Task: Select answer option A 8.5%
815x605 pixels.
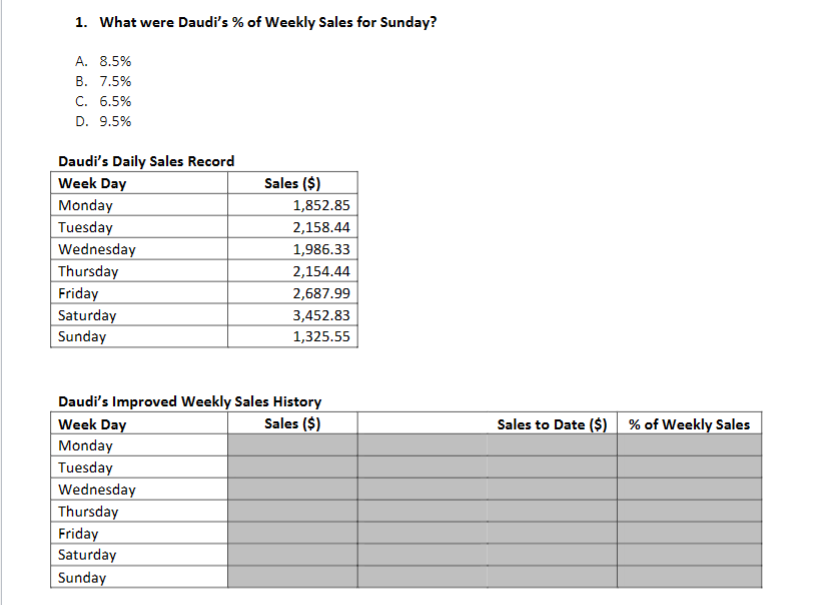Action: click(103, 61)
